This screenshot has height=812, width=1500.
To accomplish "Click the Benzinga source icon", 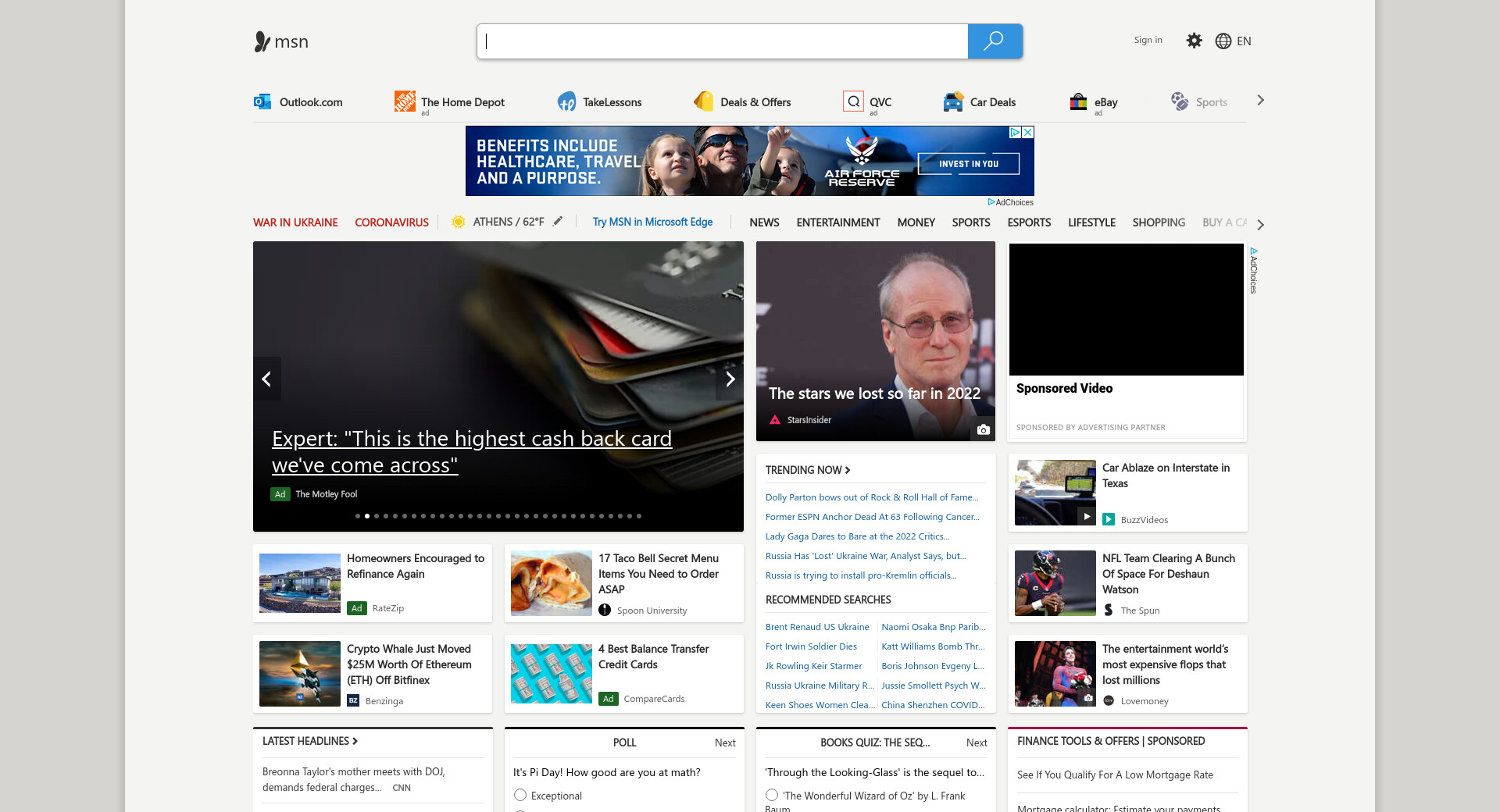I will [353, 700].
